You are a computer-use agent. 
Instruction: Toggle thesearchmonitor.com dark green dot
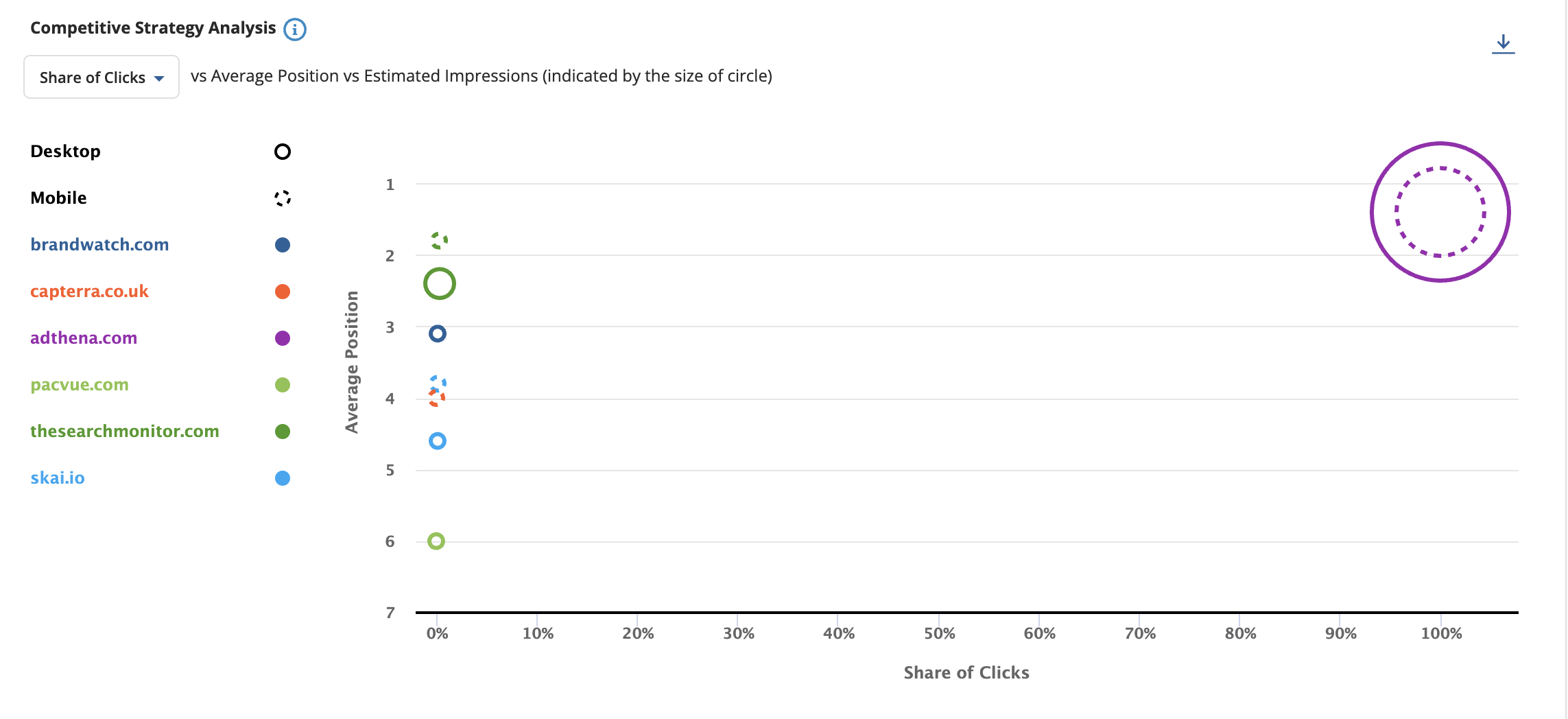tap(283, 432)
